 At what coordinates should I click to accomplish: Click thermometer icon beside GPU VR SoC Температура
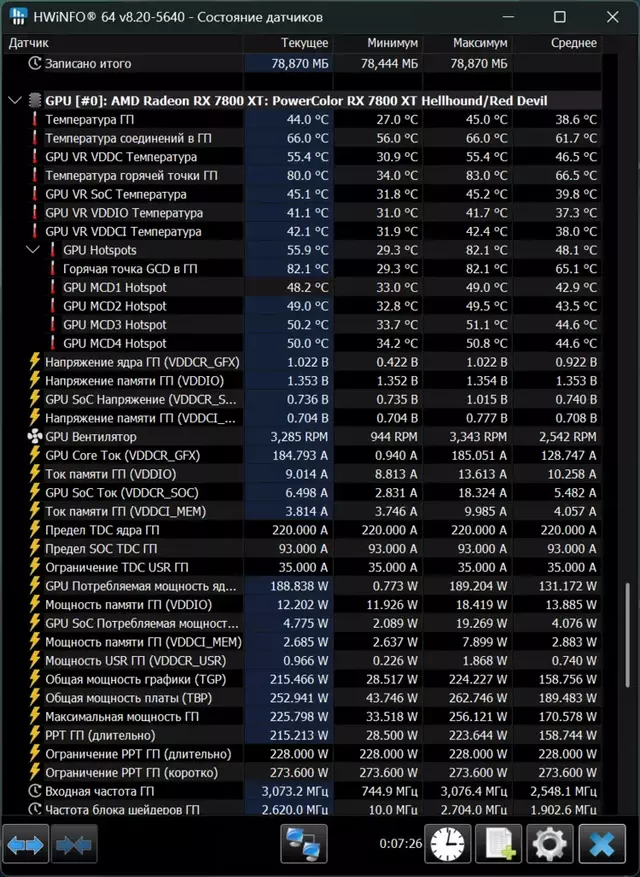click(35, 194)
